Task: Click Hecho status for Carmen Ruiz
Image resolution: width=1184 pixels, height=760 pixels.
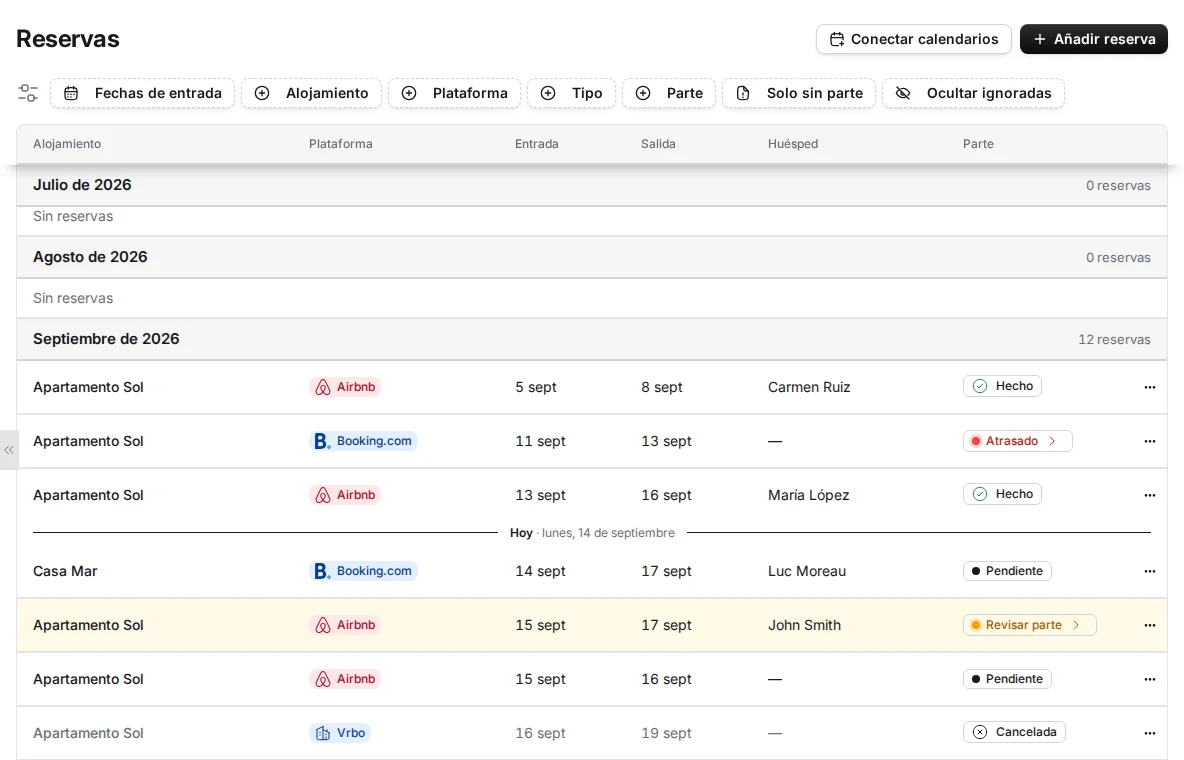Action: pyautogui.click(x=1002, y=386)
